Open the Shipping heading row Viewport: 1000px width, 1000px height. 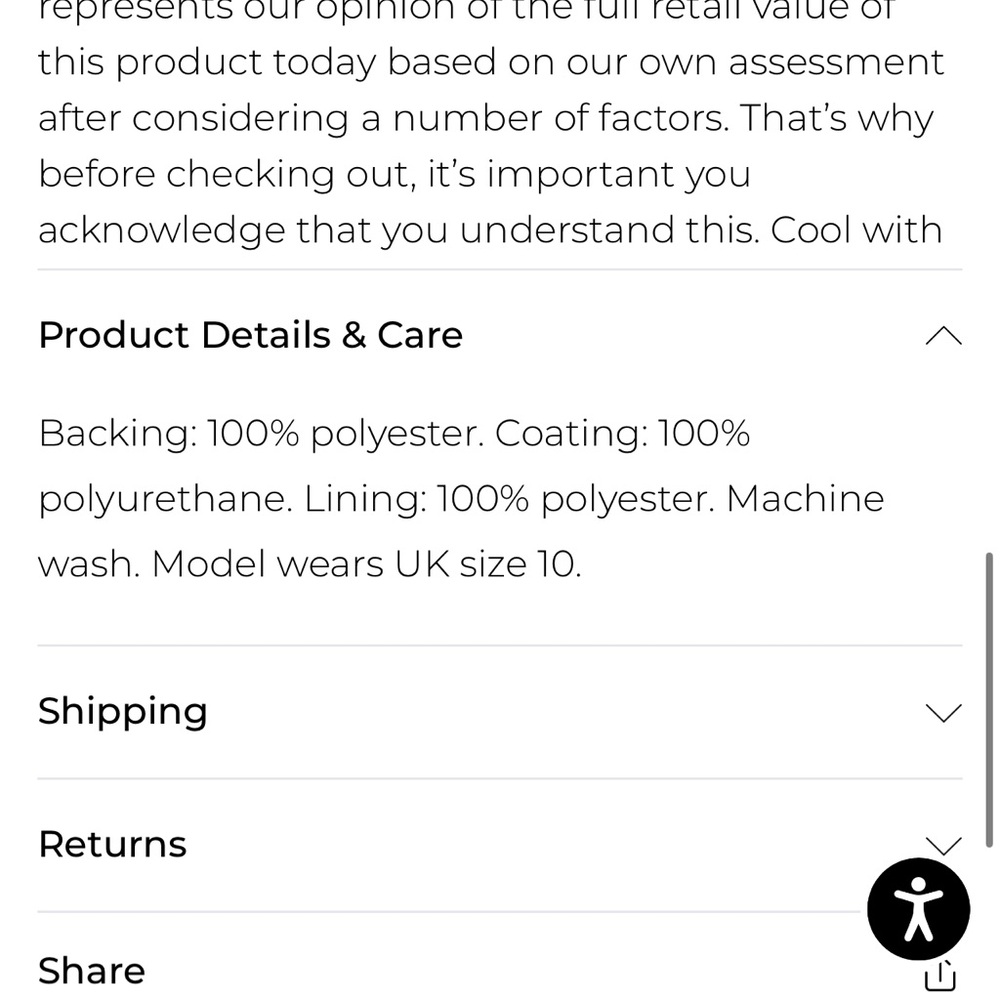[x=499, y=712]
